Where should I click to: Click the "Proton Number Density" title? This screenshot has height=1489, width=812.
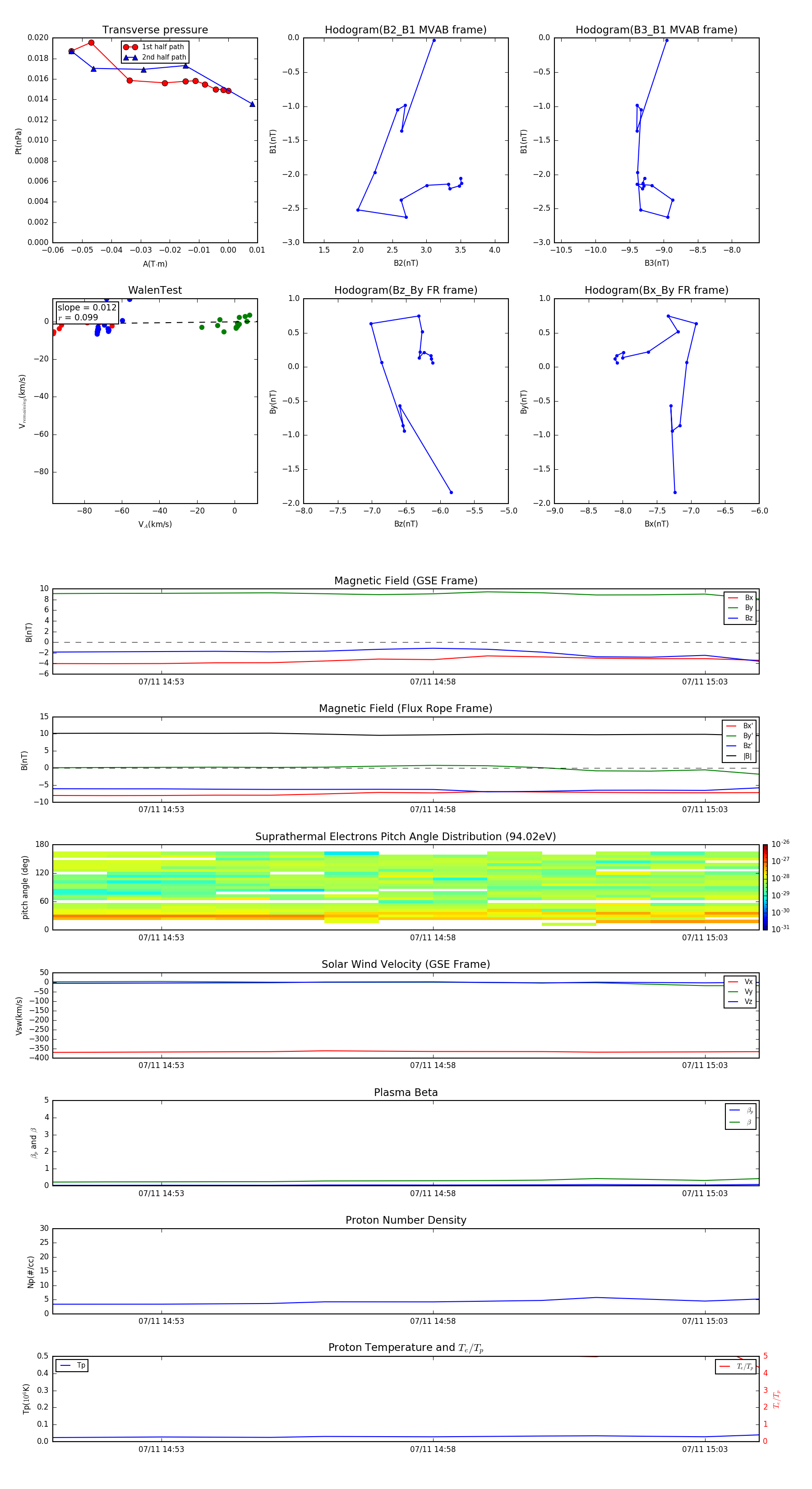coord(406,1220)
